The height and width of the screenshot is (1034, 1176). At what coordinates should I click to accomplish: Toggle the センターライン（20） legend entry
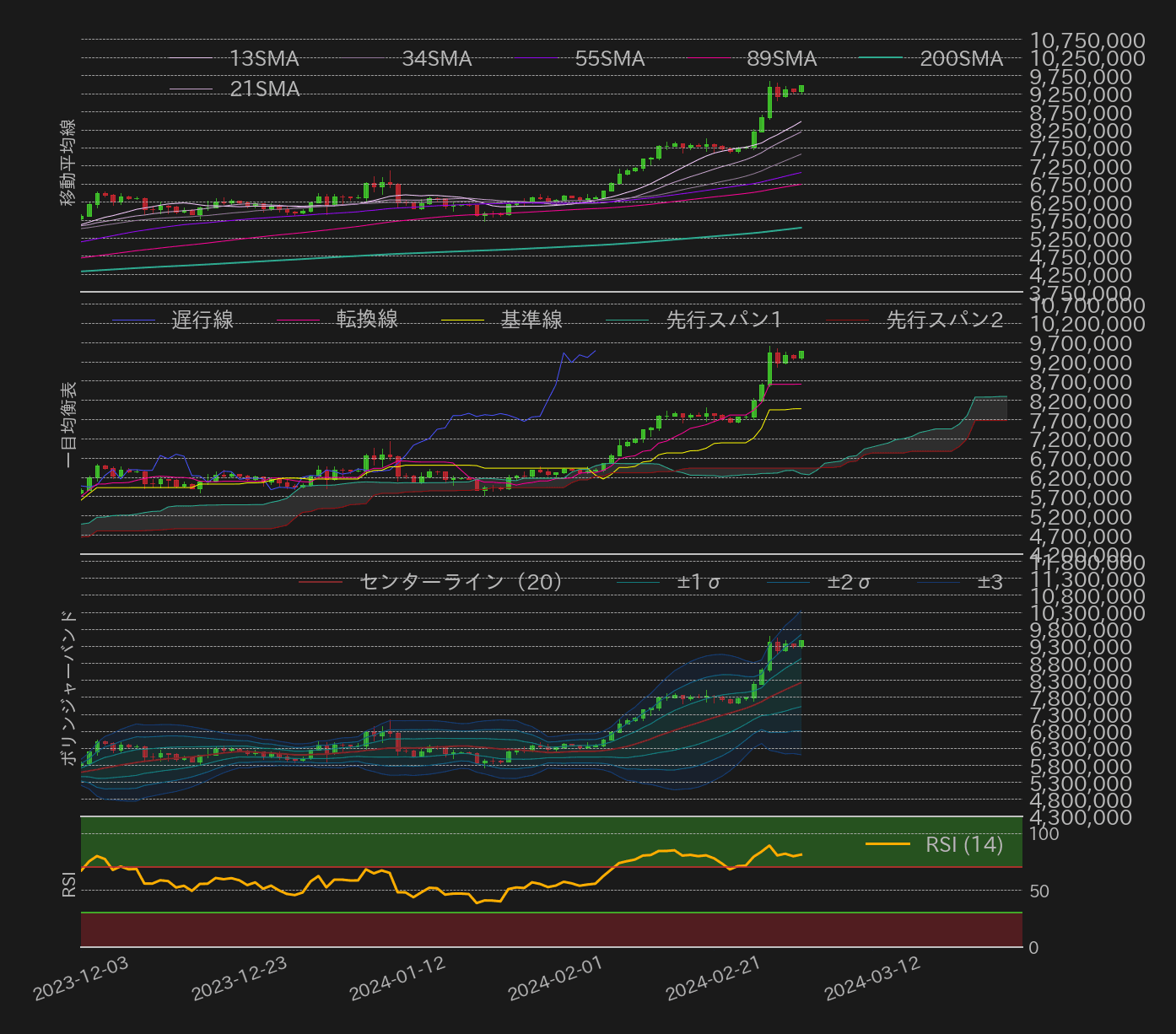tap(461, 582)
